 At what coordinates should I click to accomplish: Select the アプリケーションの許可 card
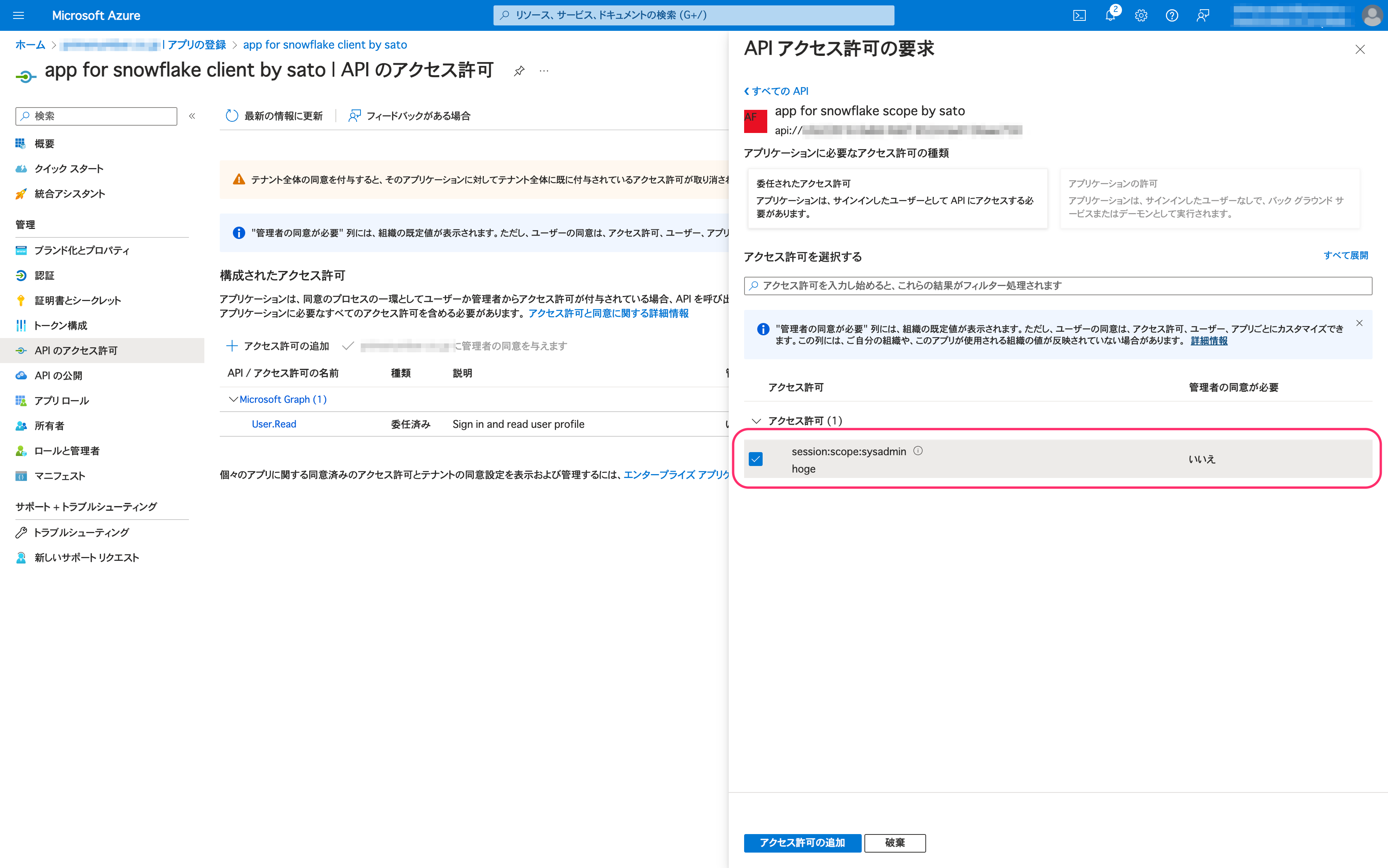[x=1209, y=198]
